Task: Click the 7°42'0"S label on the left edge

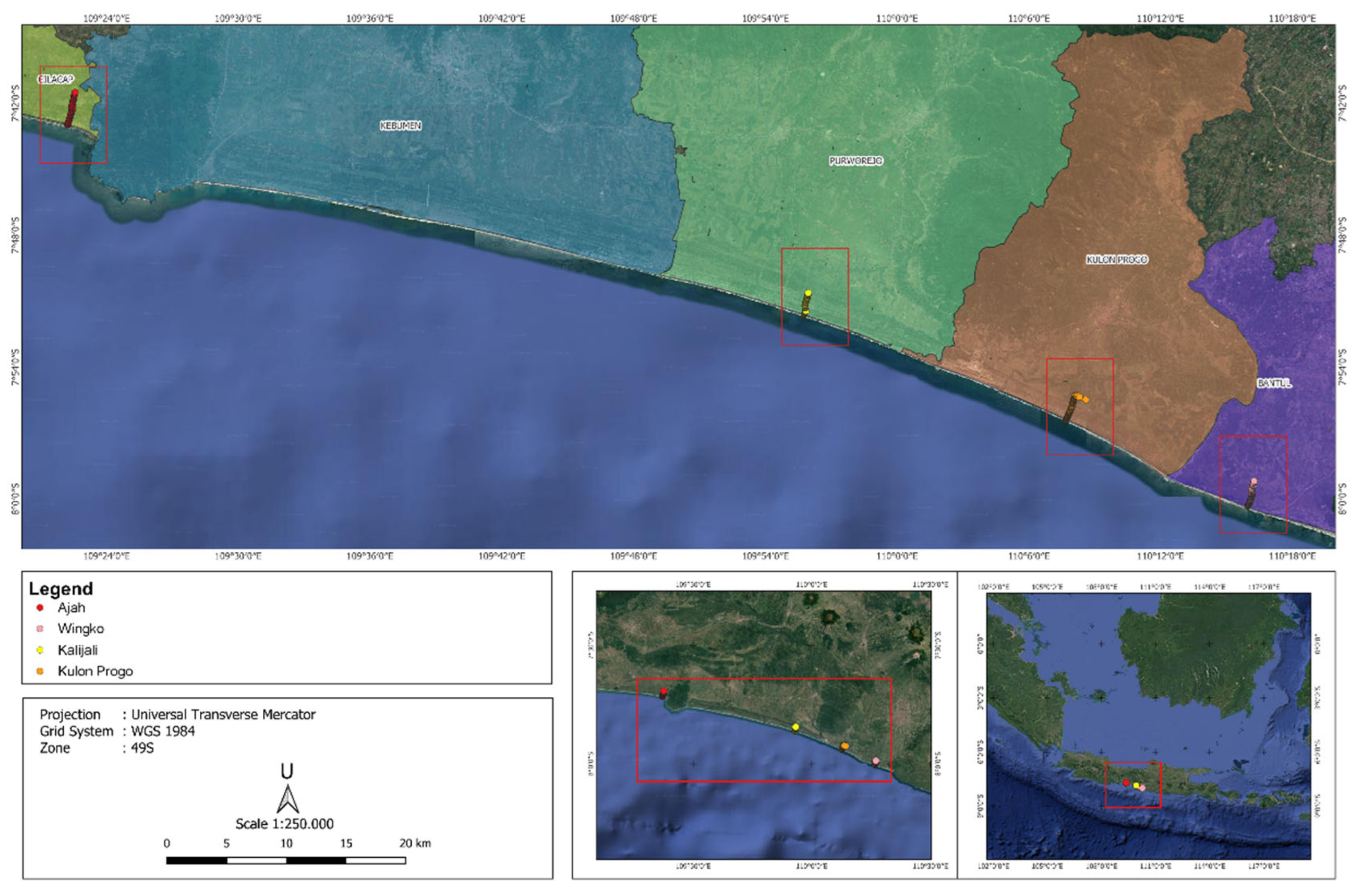Action: coord(16,103)
